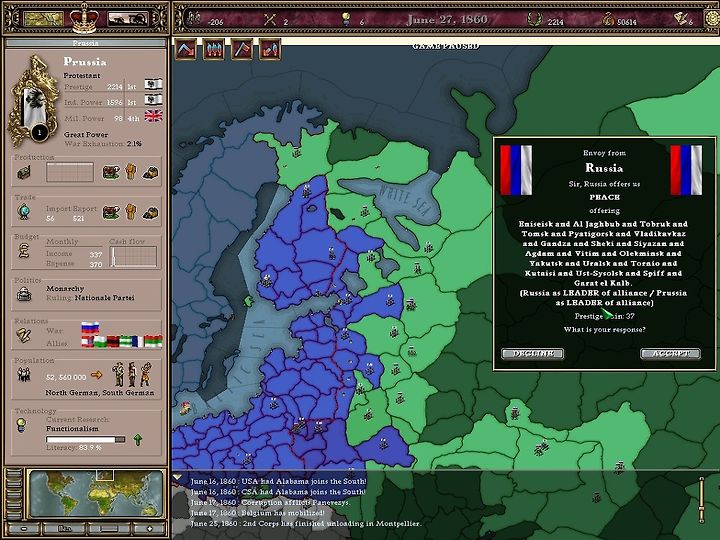
Task: Click the Prussia coat of arms portrait
Action: tap(33, 102)
